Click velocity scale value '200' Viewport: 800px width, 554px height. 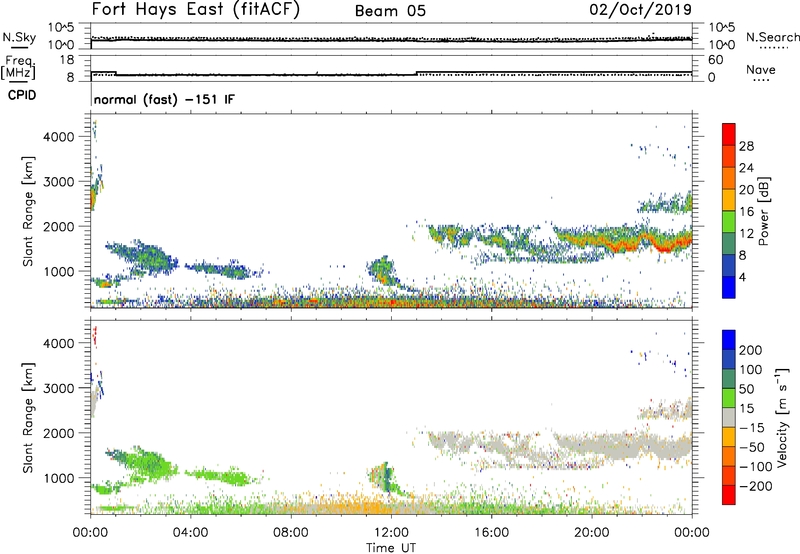click(x=751, y=350)
